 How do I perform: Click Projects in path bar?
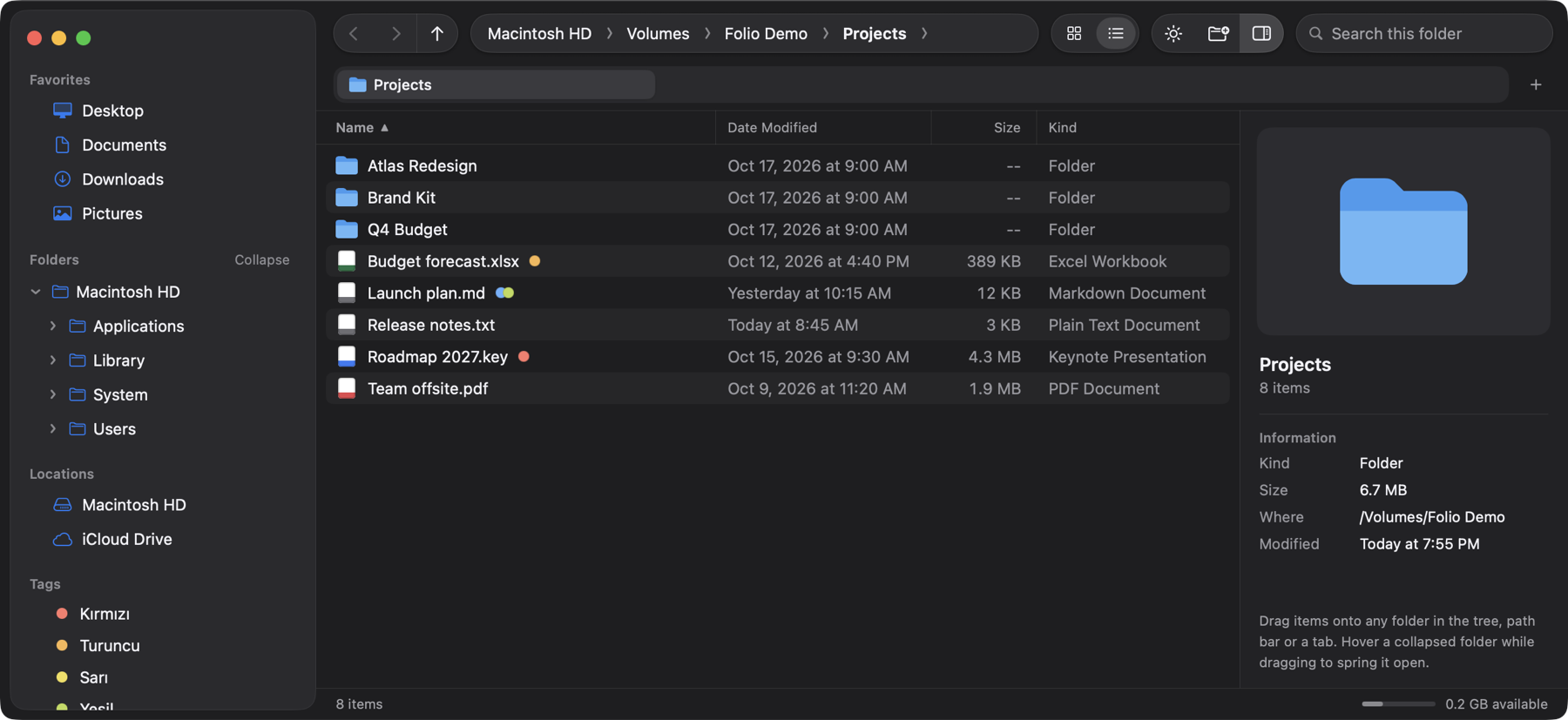pos(874,33)
